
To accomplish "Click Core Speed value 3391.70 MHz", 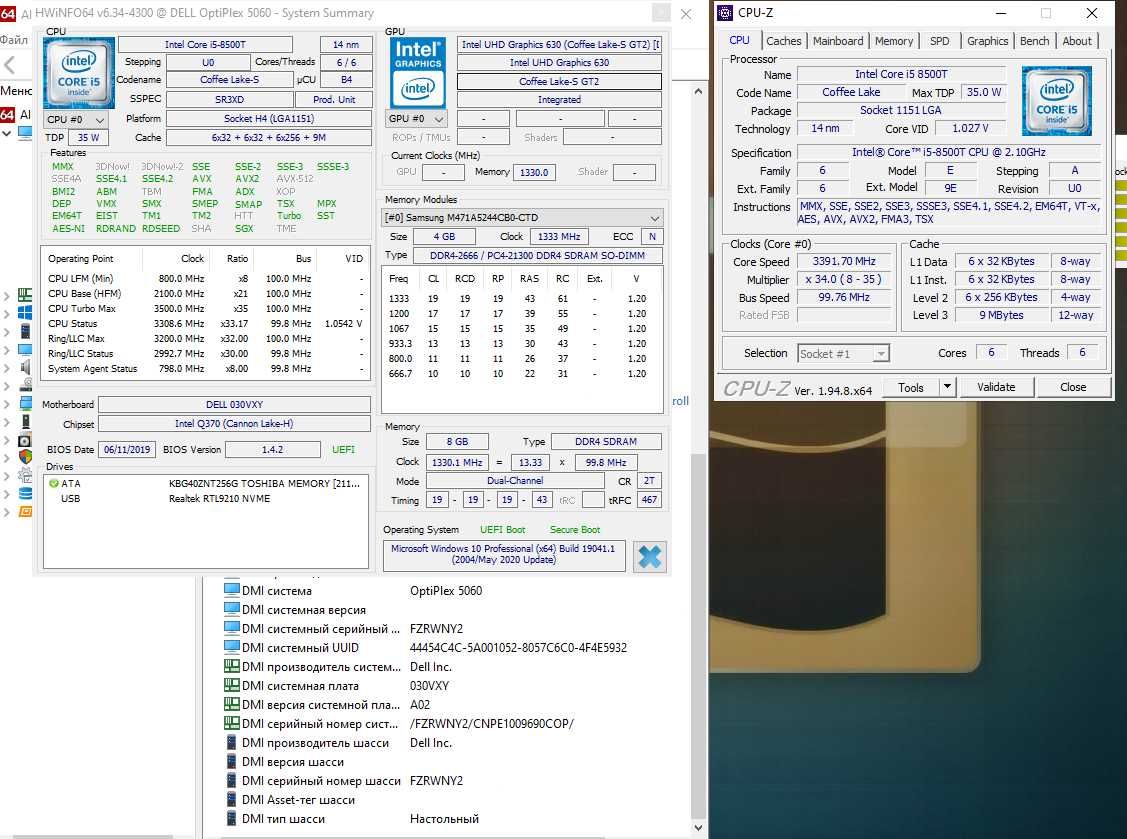I will click(844, 262).
